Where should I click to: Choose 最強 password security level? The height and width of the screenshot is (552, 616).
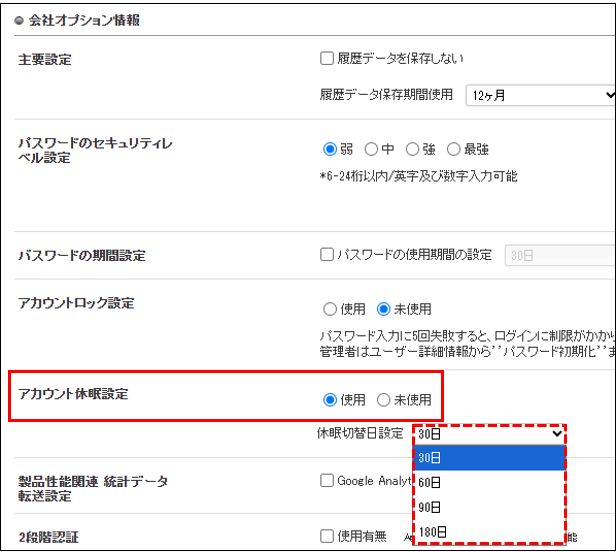pyautogui.click(x=453, y=149)
